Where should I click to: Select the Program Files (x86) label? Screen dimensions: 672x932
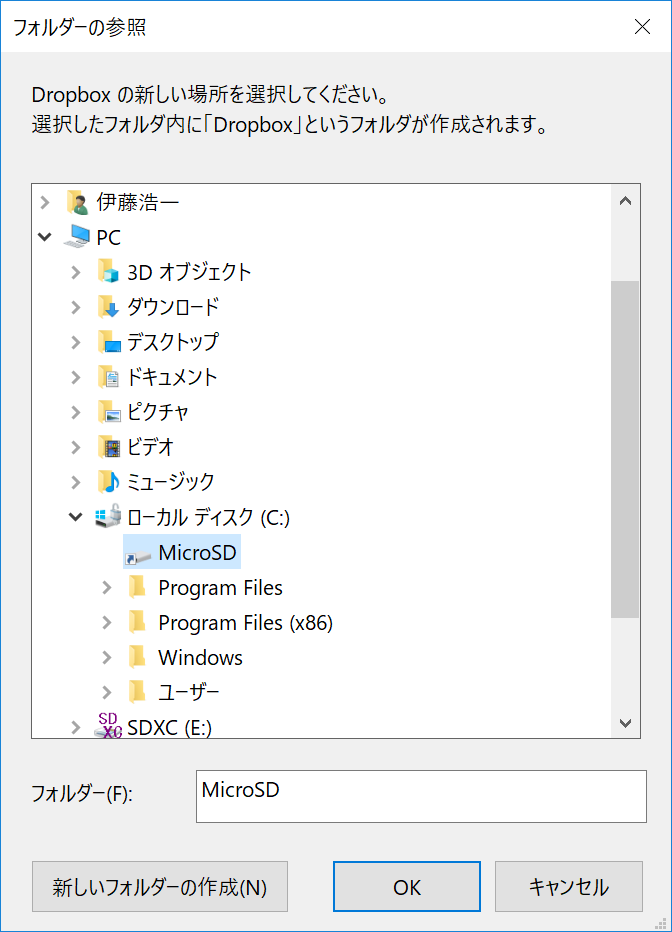coord(245,623)
